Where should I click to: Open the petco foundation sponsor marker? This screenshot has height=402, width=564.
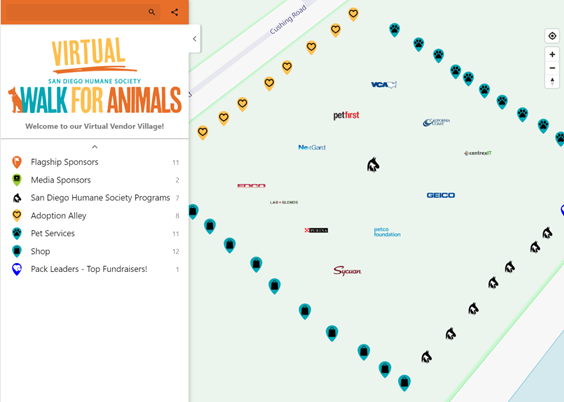[387, 232]
